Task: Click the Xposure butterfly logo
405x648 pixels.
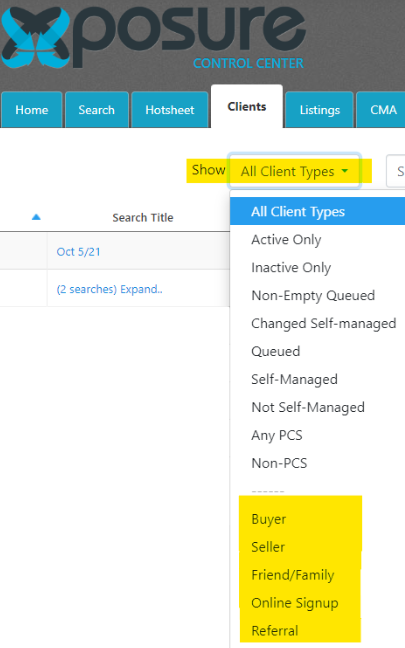Action: [36, 37]
